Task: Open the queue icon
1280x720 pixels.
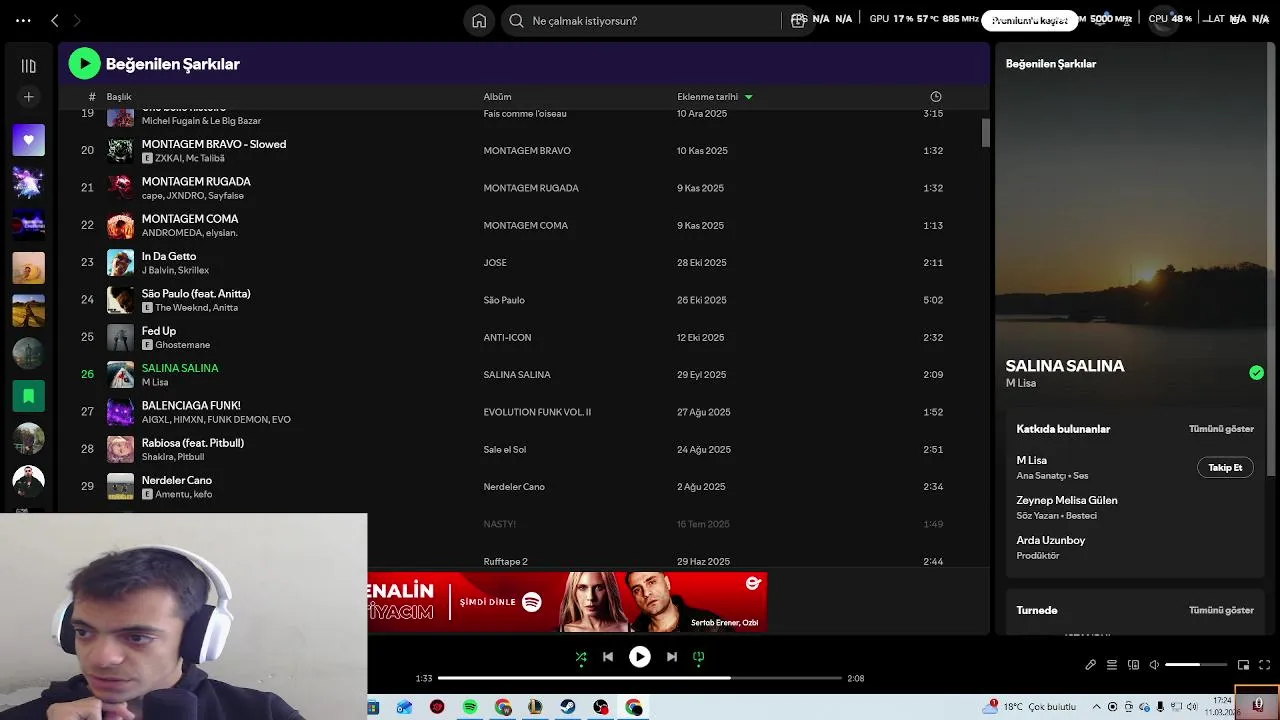Action: click(1112, 665)
